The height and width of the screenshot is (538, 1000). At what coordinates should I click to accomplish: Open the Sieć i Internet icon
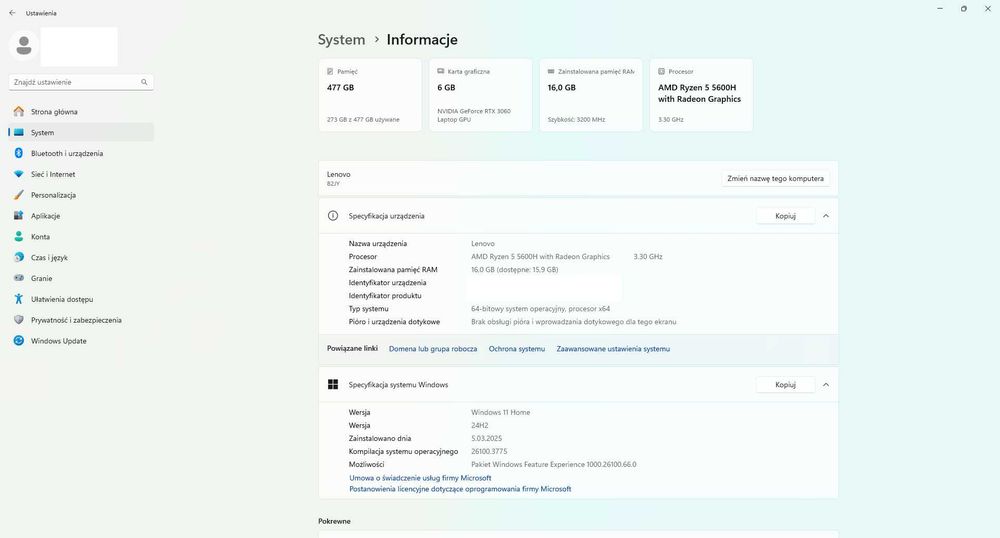[18, 174]
